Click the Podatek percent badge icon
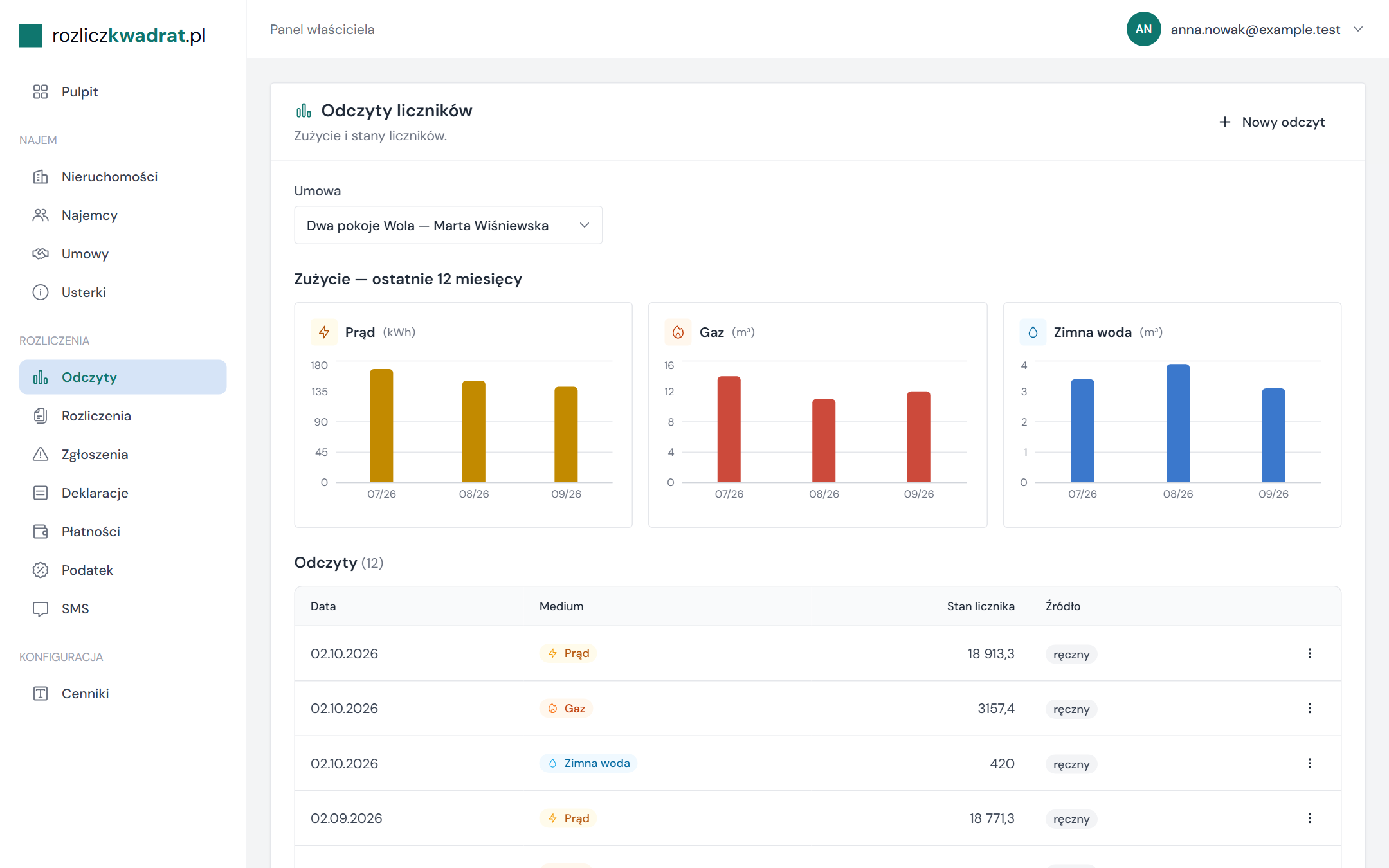Screen dimensions: 1389x868 coord(41,570)
